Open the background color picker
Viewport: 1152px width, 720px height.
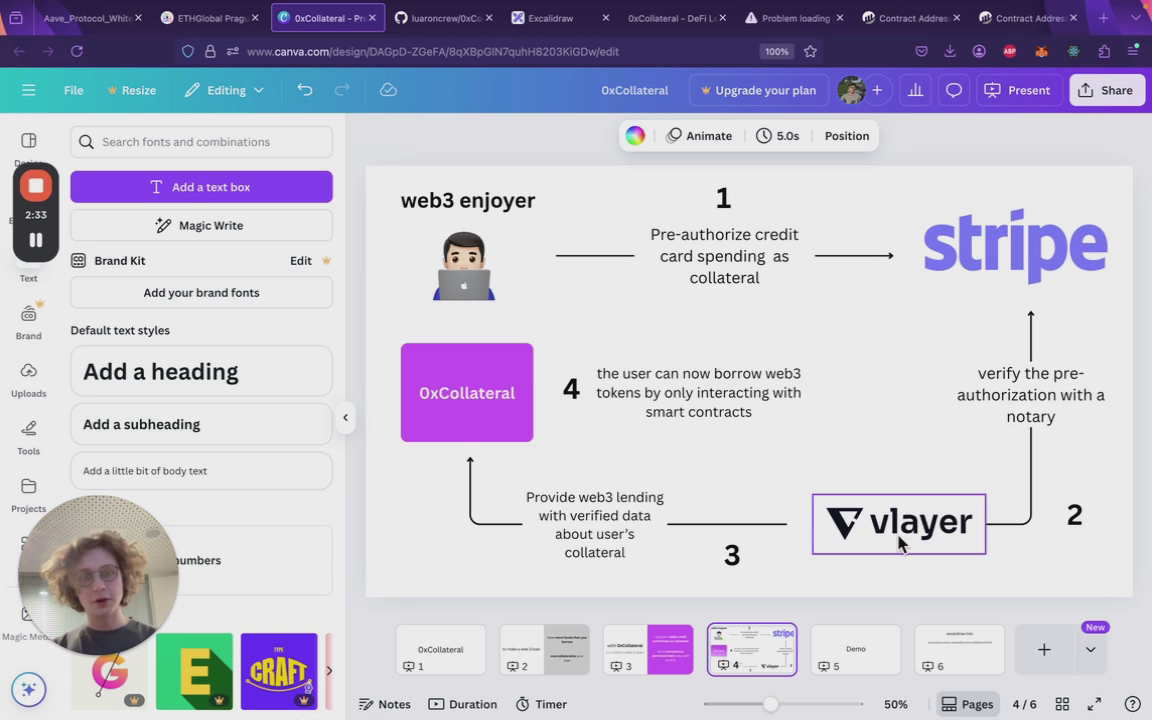click(x=635, y=135)
